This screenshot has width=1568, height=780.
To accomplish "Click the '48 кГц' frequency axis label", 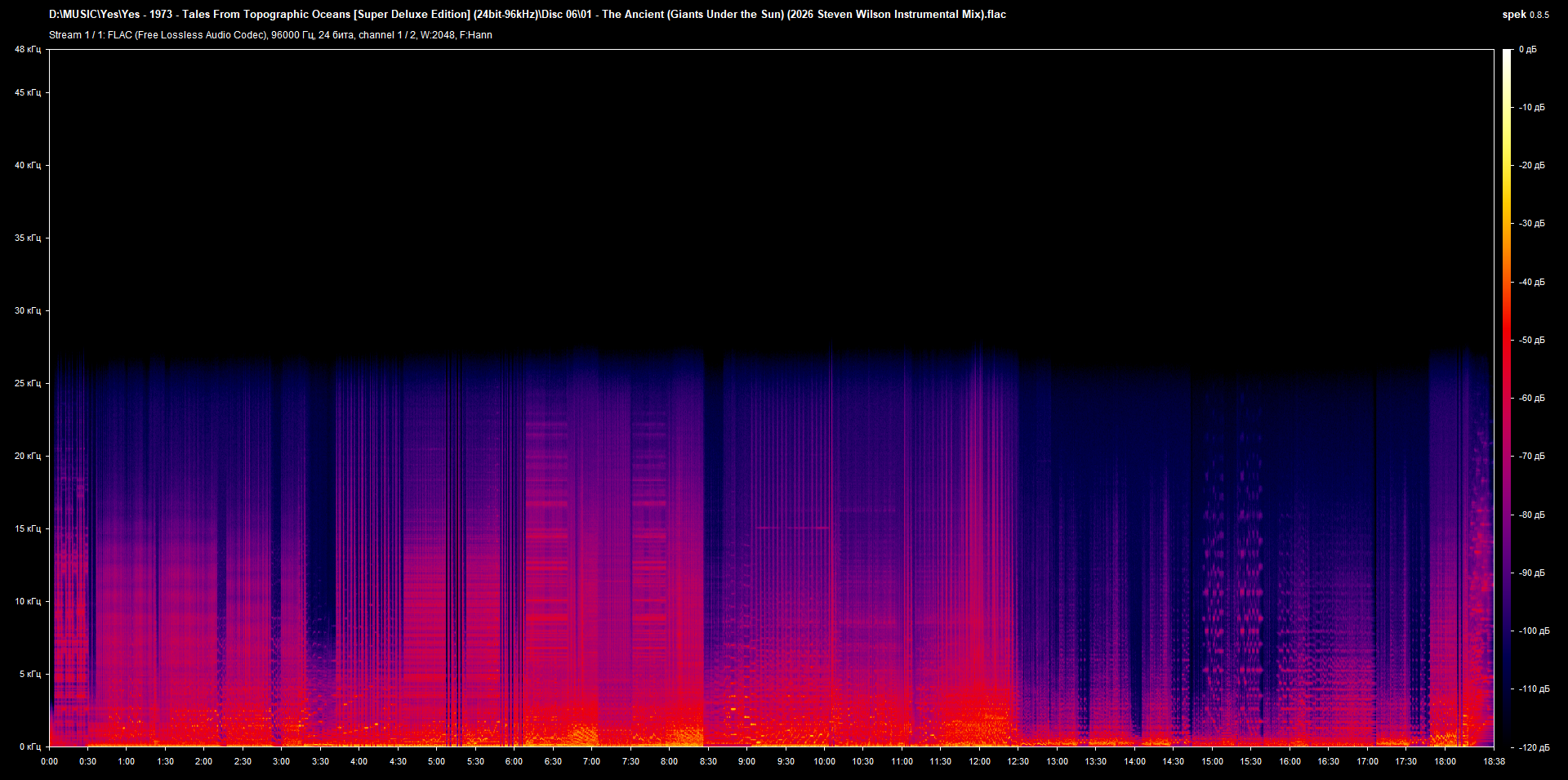I will tap(28, 50).
